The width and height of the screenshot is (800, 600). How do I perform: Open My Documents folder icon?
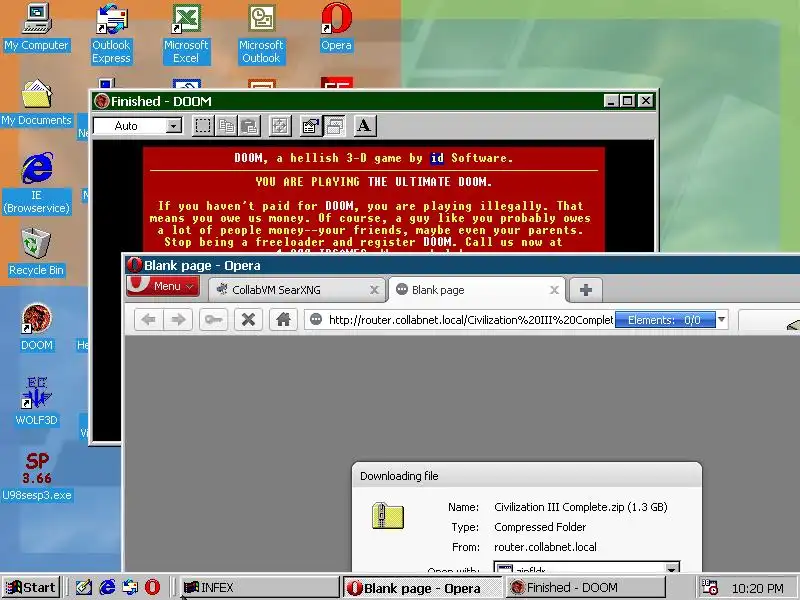(x=36, y=102)
